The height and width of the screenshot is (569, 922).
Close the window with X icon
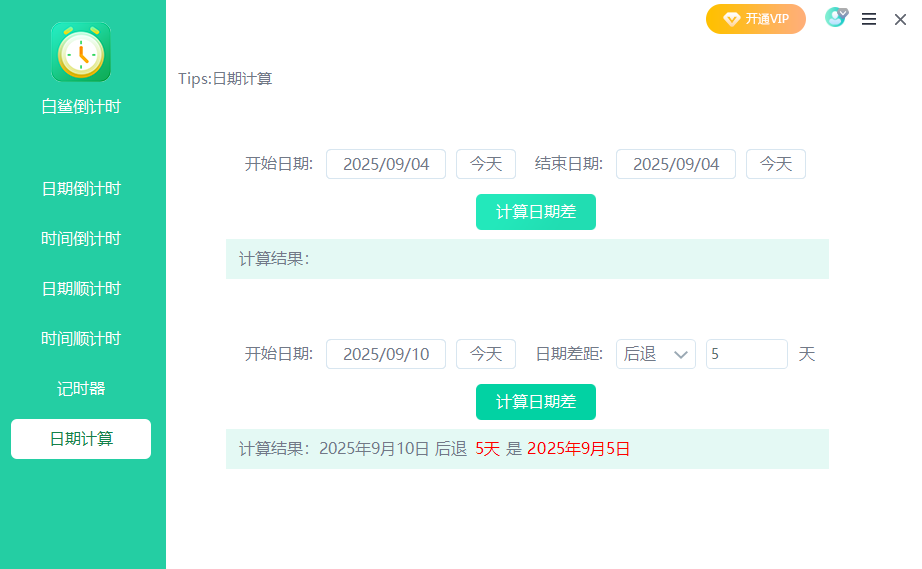900,19
